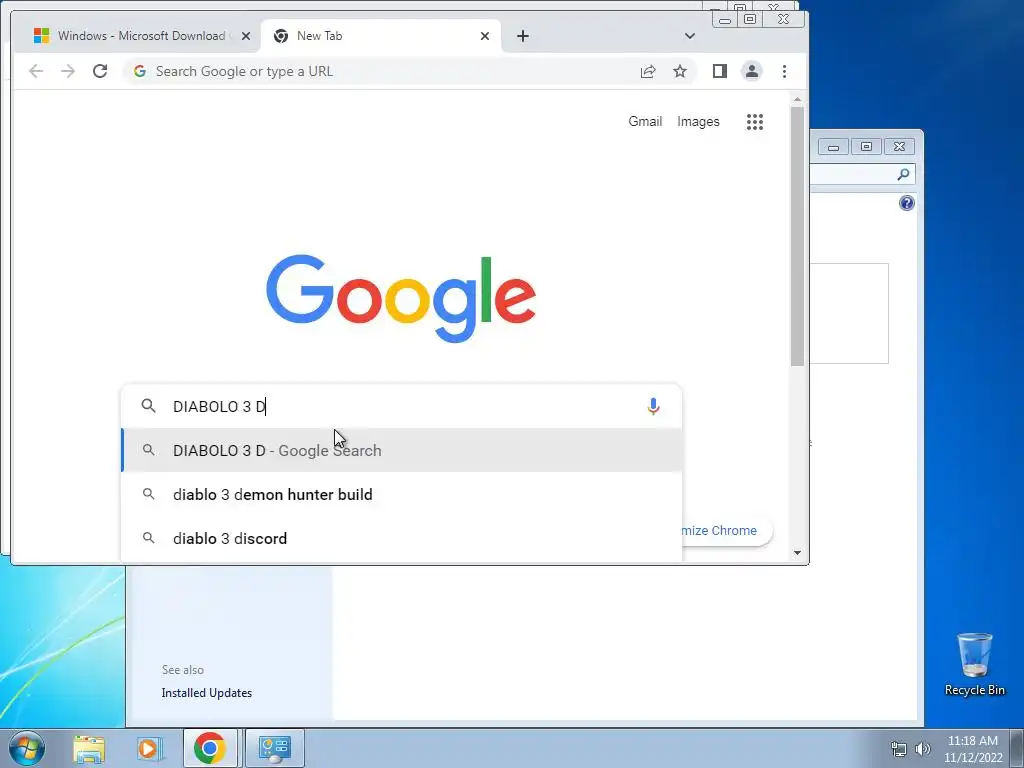The width and height of the screenshot is (1024, 768).
Task: Expand the tab search chevron
Action: (690, 36)
